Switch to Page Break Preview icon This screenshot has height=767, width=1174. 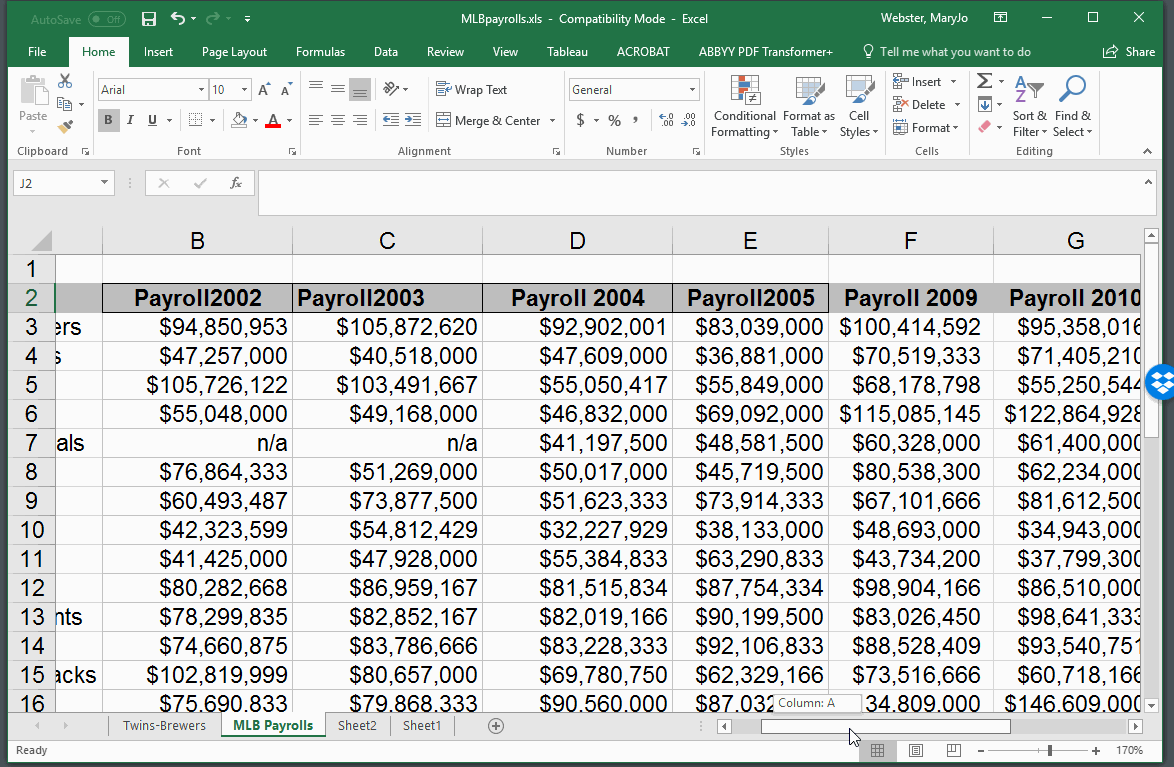953,751
